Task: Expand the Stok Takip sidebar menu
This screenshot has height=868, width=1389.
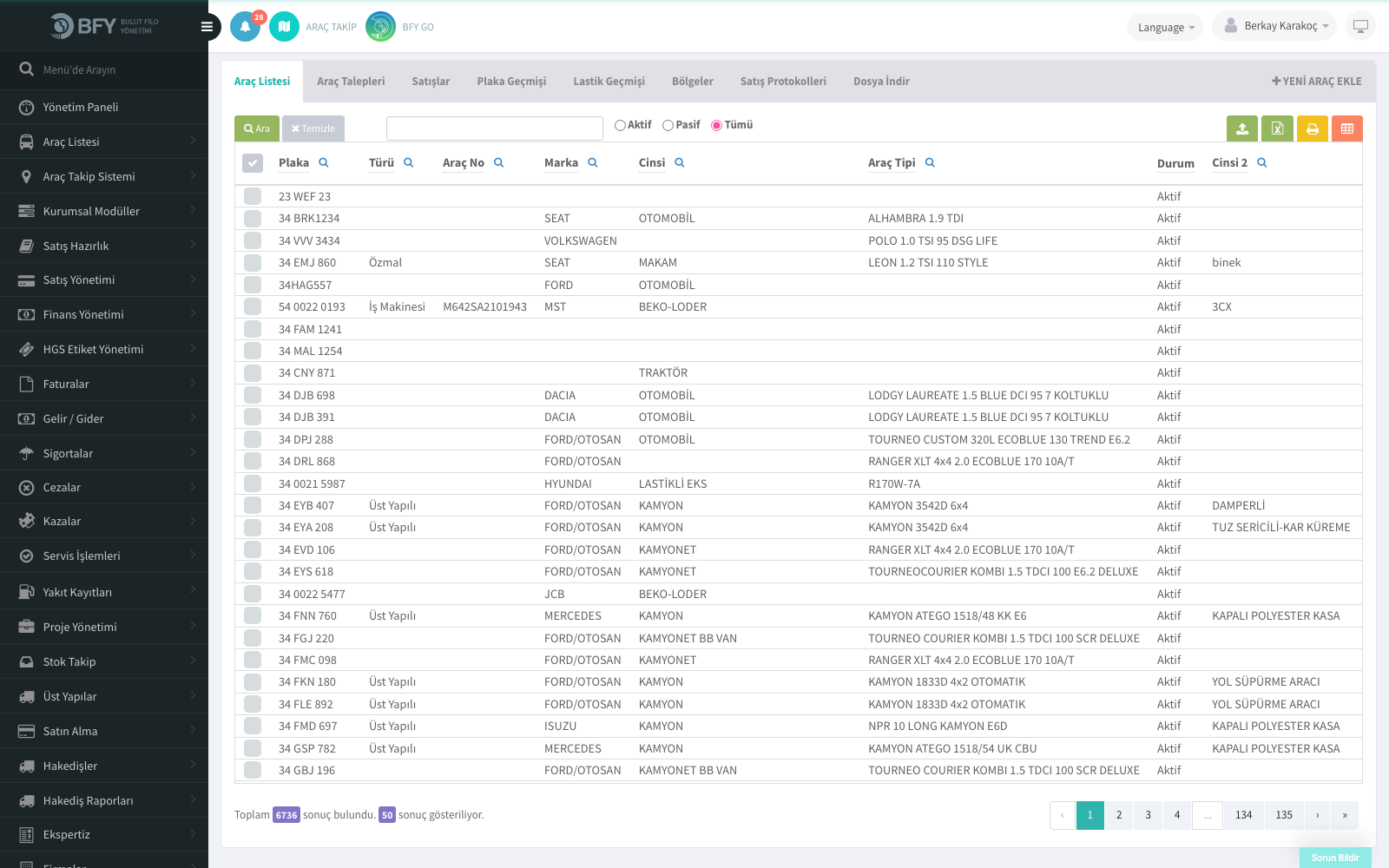Action: click(104, 661)
